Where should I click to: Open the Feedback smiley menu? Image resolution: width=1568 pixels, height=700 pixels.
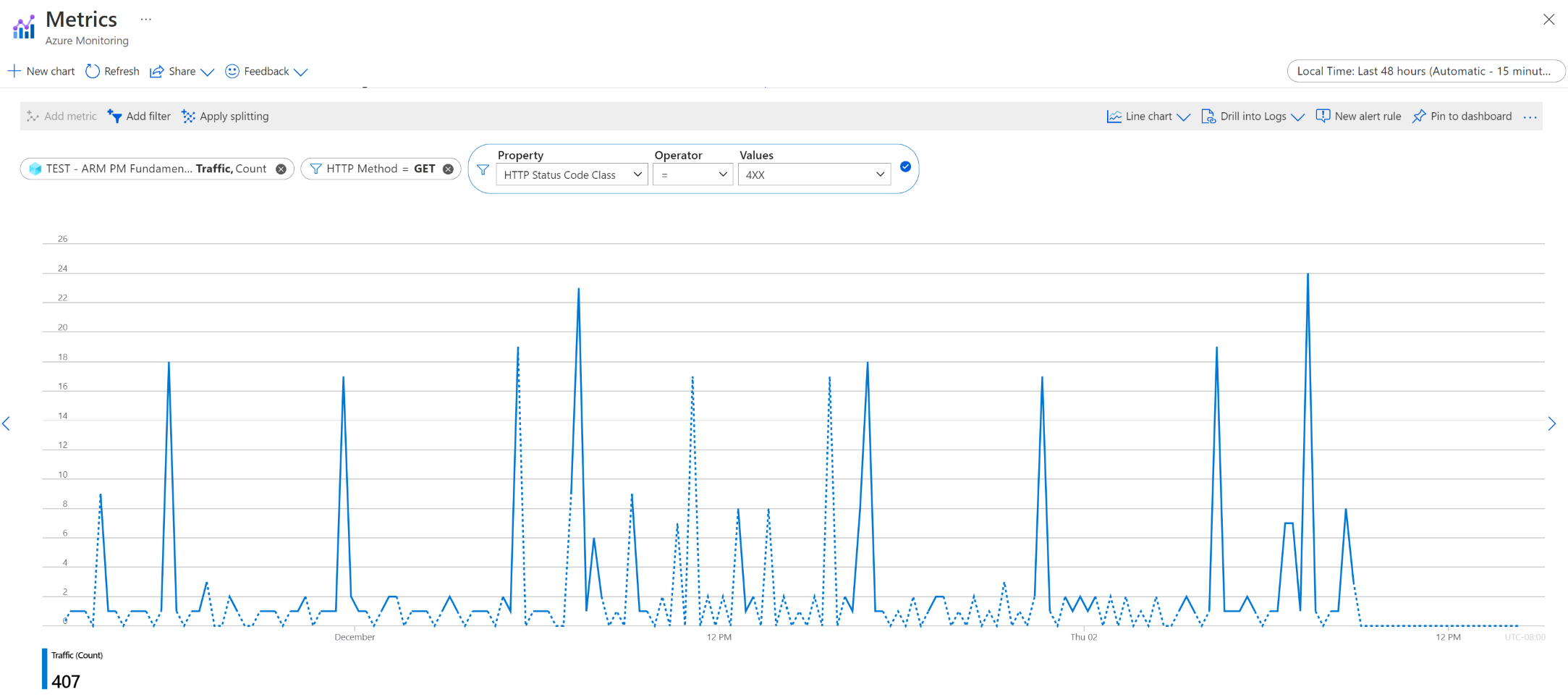(x=266, y=71)
